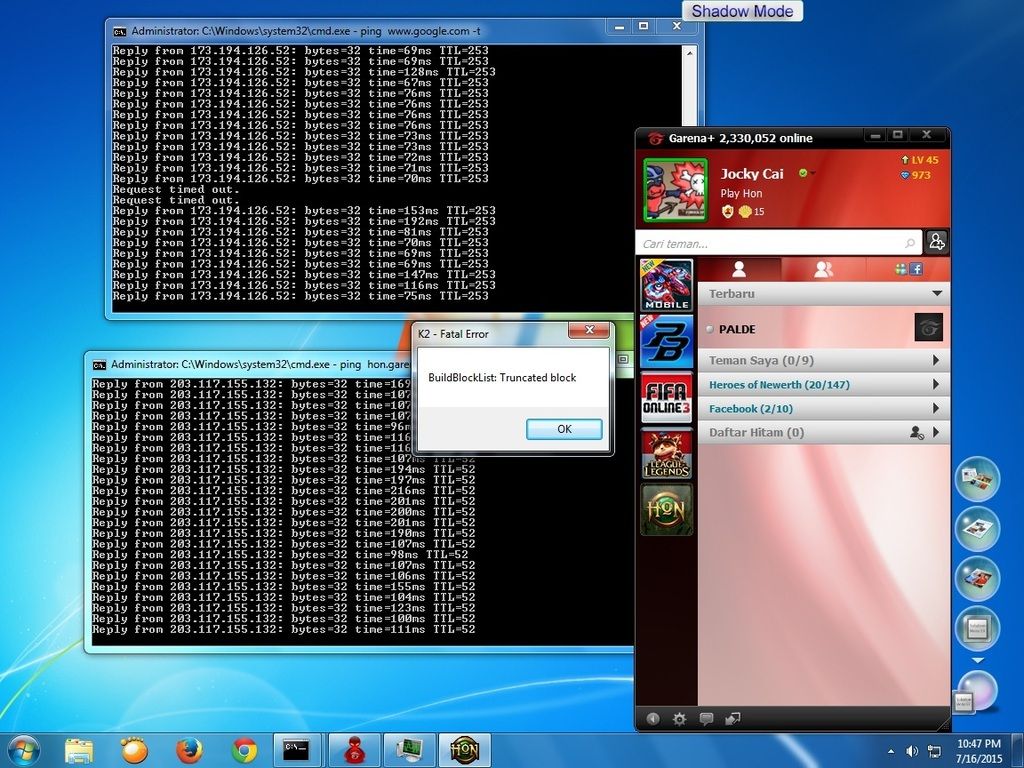Open the Windows Start menu
Viewport: 1024px width, 768px height.
click(x=24, y=750)
